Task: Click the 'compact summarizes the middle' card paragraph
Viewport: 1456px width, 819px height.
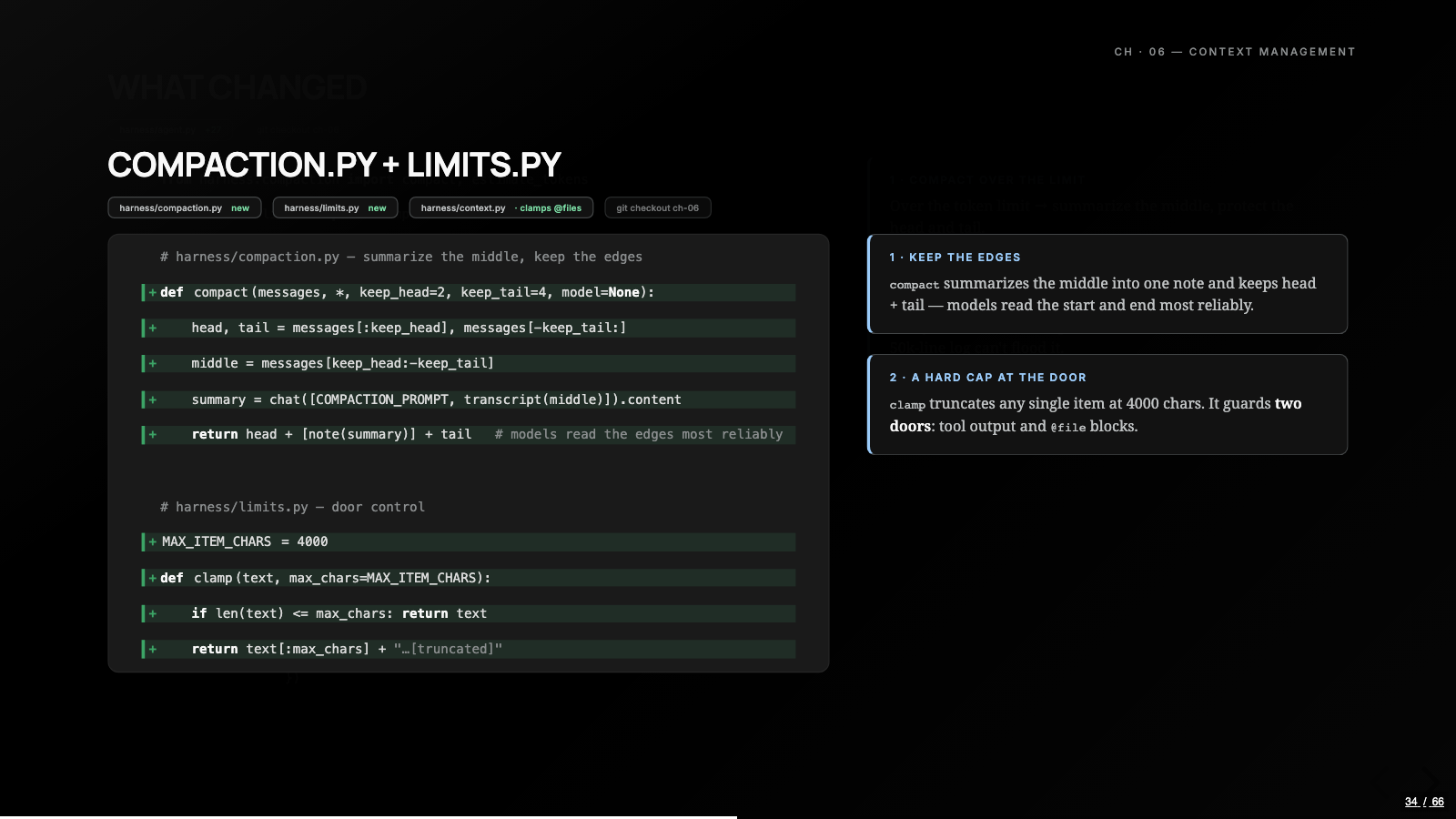Action: [x=1103, y=294]
